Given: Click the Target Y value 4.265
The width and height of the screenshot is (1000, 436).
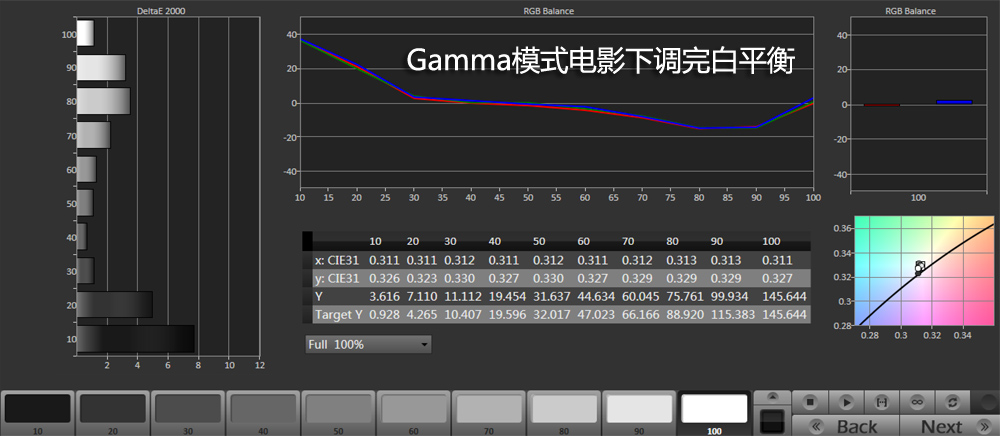Looking at the screenshot, I should tap(422, 314).
